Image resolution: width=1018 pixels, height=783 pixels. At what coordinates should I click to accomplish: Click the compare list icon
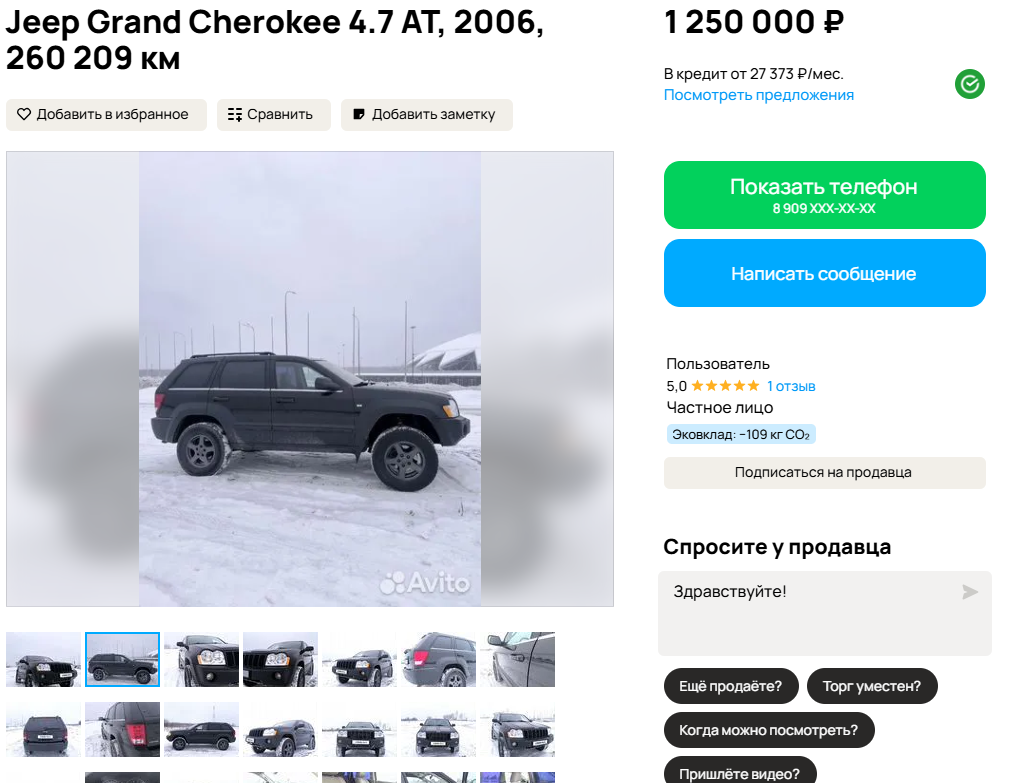tap(234, 115)
